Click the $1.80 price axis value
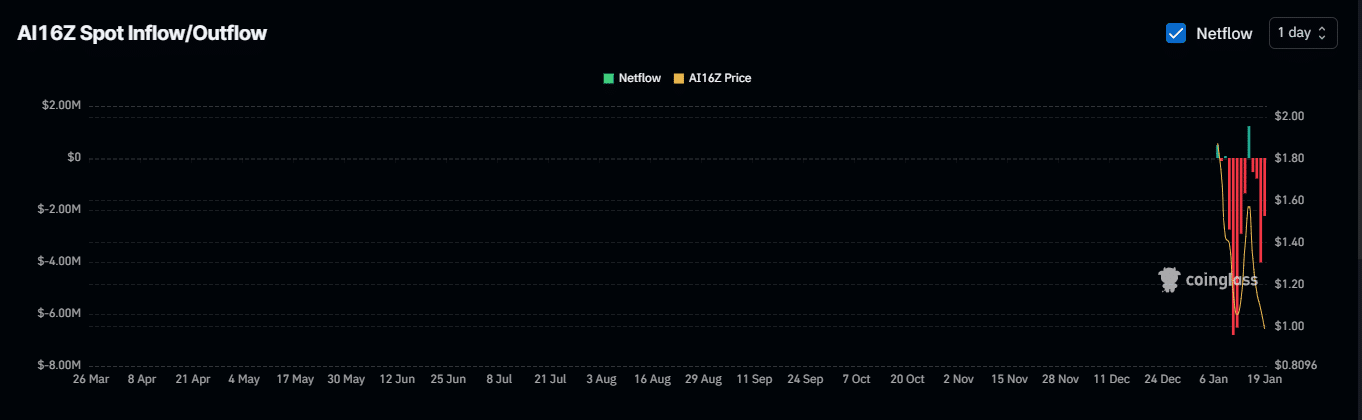 (x=1291, y=158)
